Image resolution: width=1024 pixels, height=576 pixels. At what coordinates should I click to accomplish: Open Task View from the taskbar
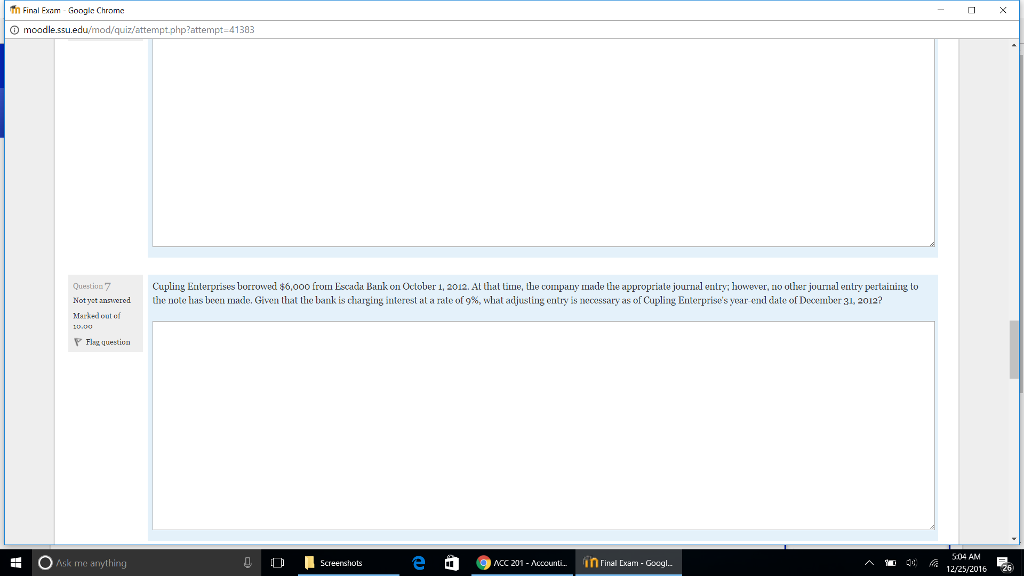coord(278,562)
